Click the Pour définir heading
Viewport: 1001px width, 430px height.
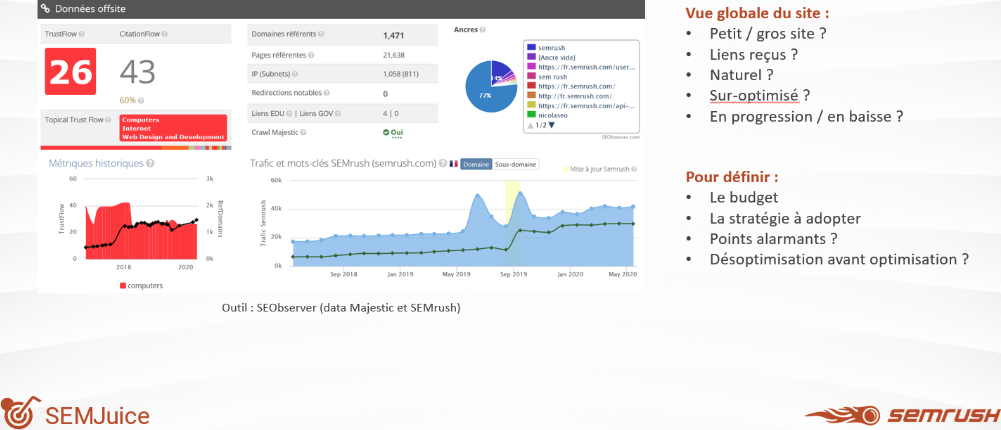point(732,176)
